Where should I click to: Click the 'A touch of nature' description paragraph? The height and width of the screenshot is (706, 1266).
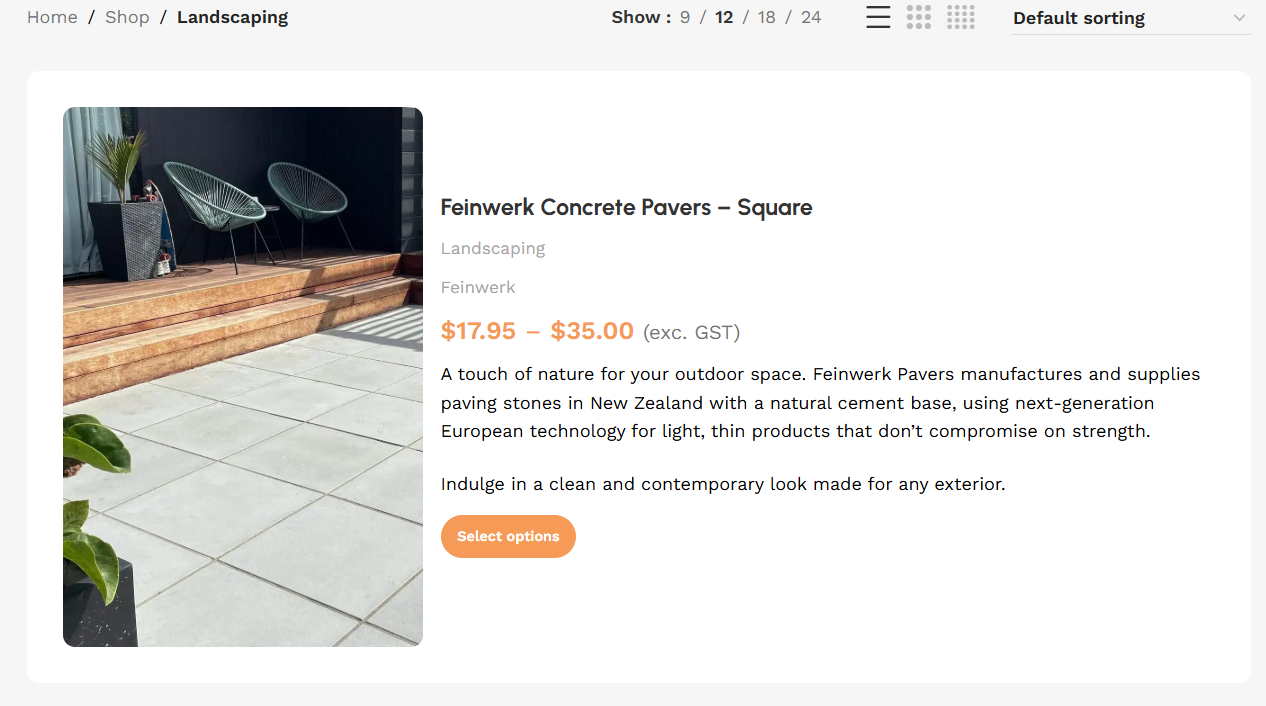(x=820, y=403)
